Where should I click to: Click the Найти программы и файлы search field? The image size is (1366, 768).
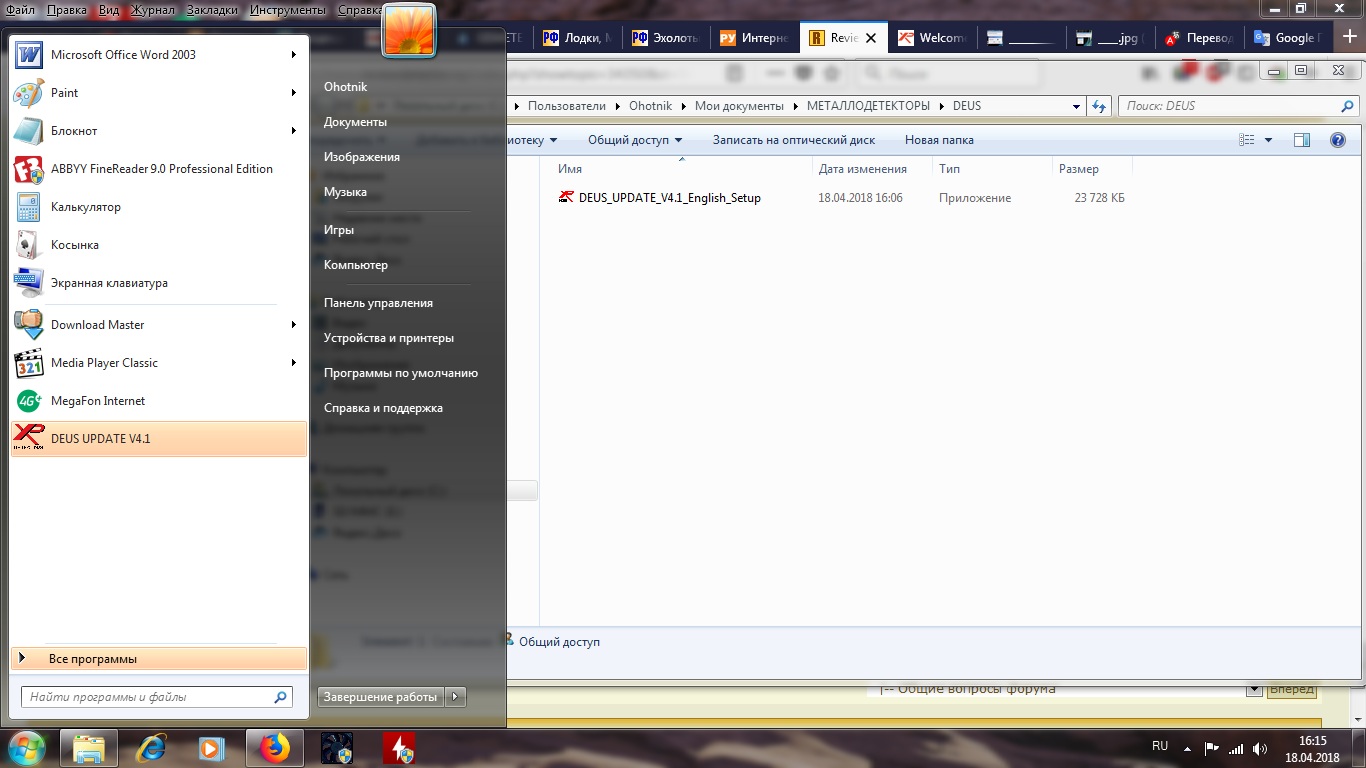tap(148, 697)
